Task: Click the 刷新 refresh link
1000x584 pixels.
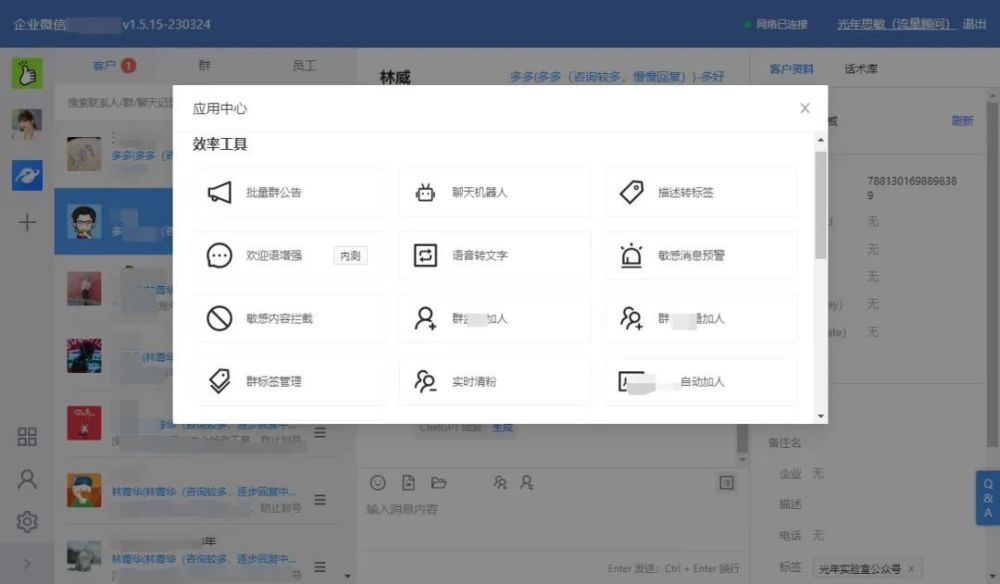Action: pos(962,118)
